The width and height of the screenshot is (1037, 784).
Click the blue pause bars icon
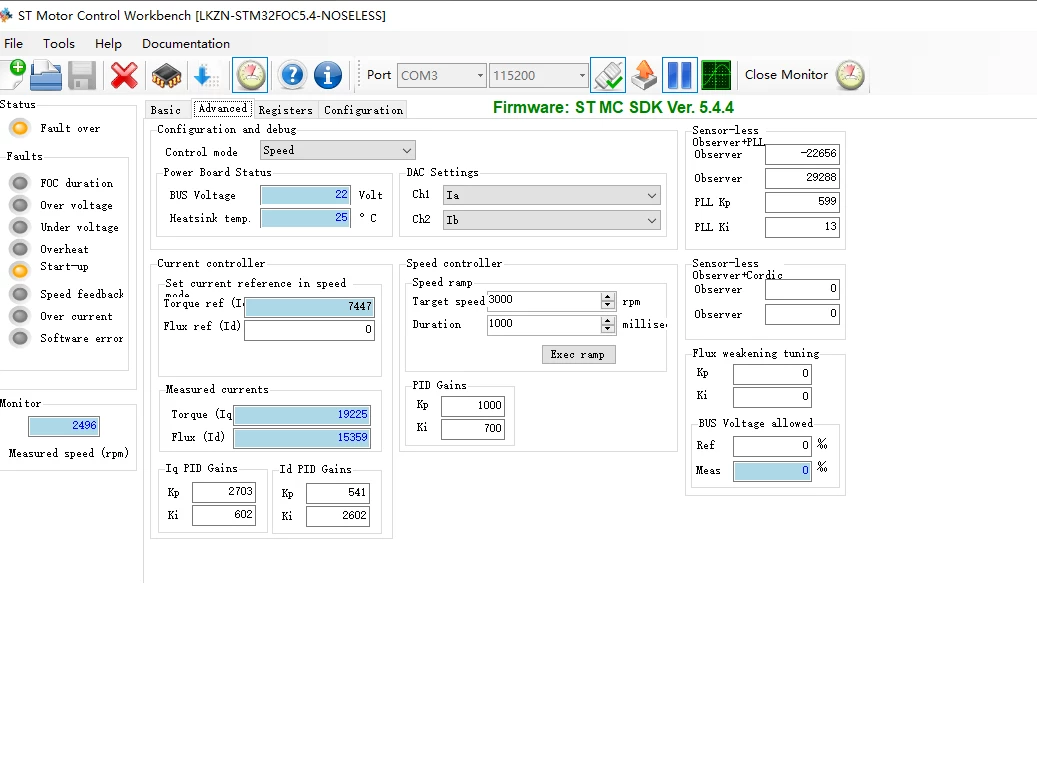[680, 75]
